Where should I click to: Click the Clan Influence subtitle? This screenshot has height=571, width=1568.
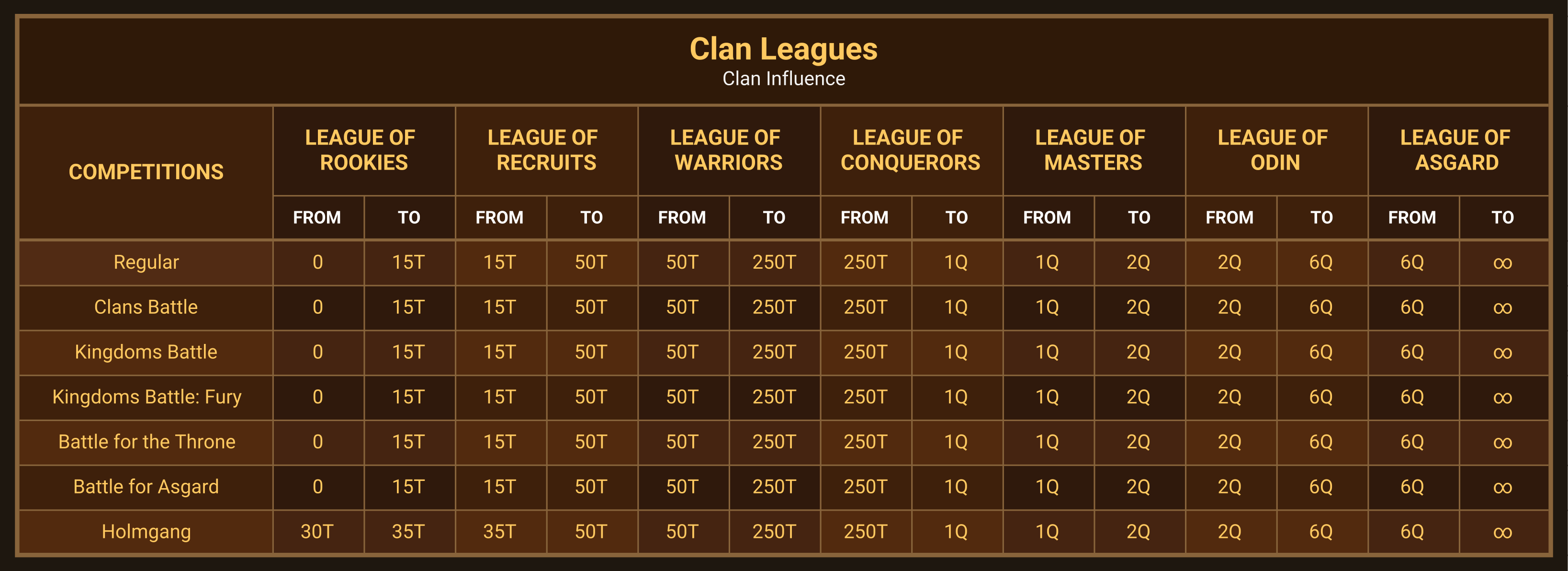(783, 79)
